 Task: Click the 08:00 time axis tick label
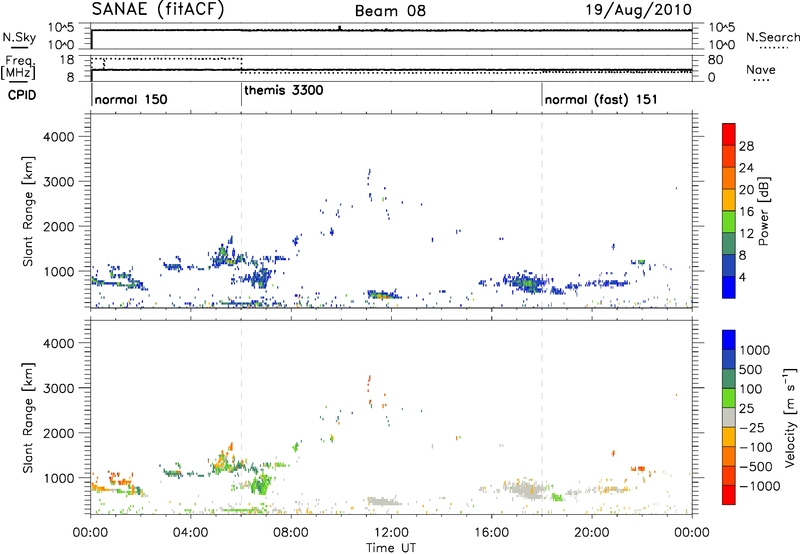click(x=291, y=533)
